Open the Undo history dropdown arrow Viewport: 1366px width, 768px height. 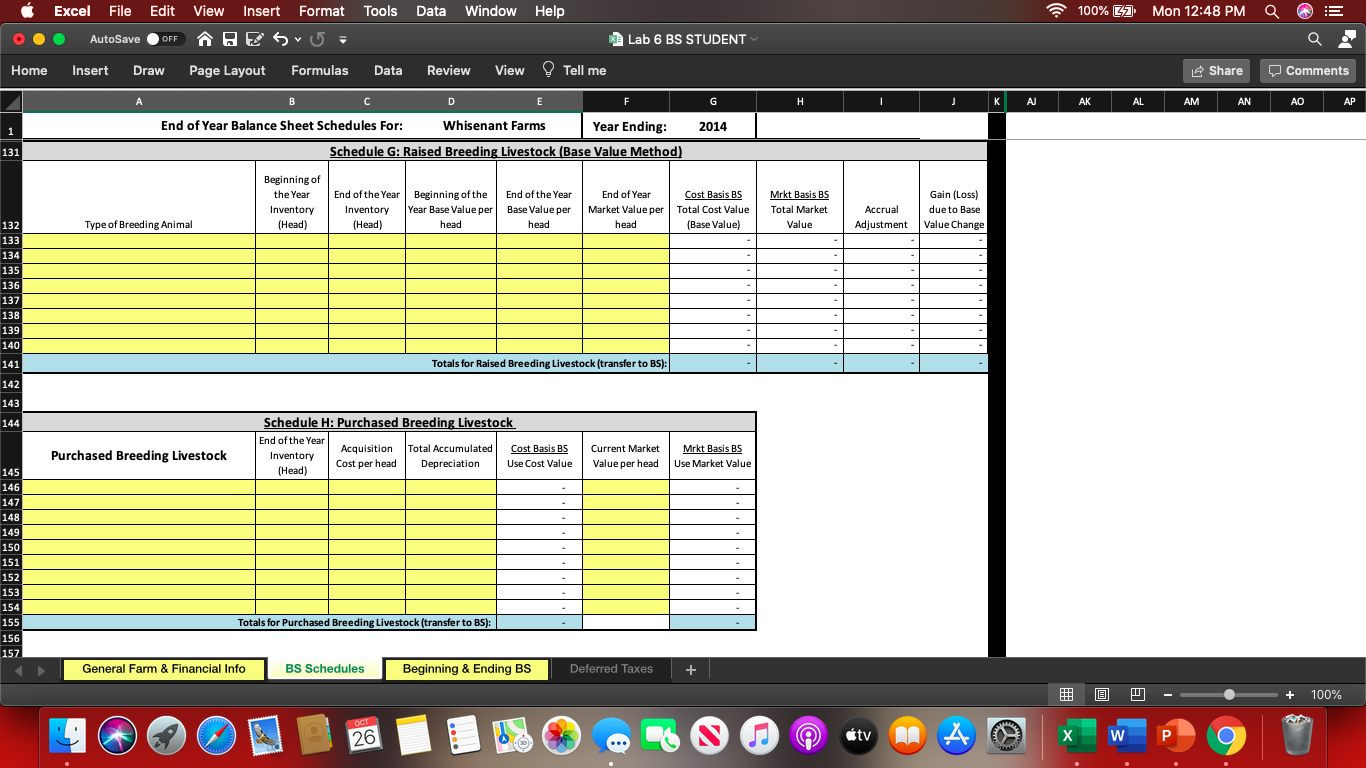[x=298, y=38]
